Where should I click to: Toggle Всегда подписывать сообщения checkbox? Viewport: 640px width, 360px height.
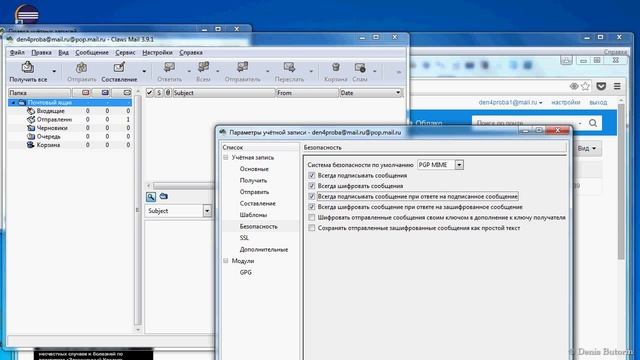tap(312, 176)
